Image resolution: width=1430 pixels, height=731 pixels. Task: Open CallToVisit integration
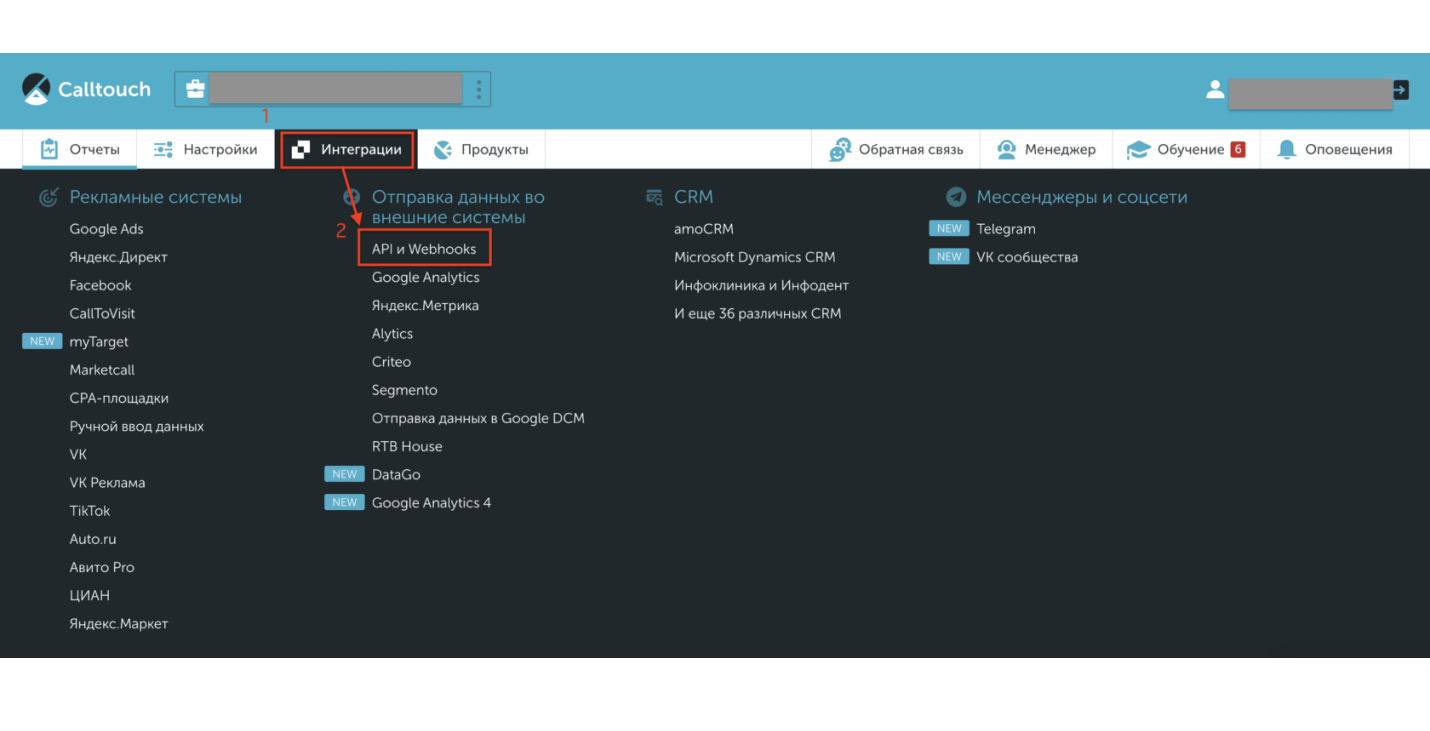tap(102, 313)
